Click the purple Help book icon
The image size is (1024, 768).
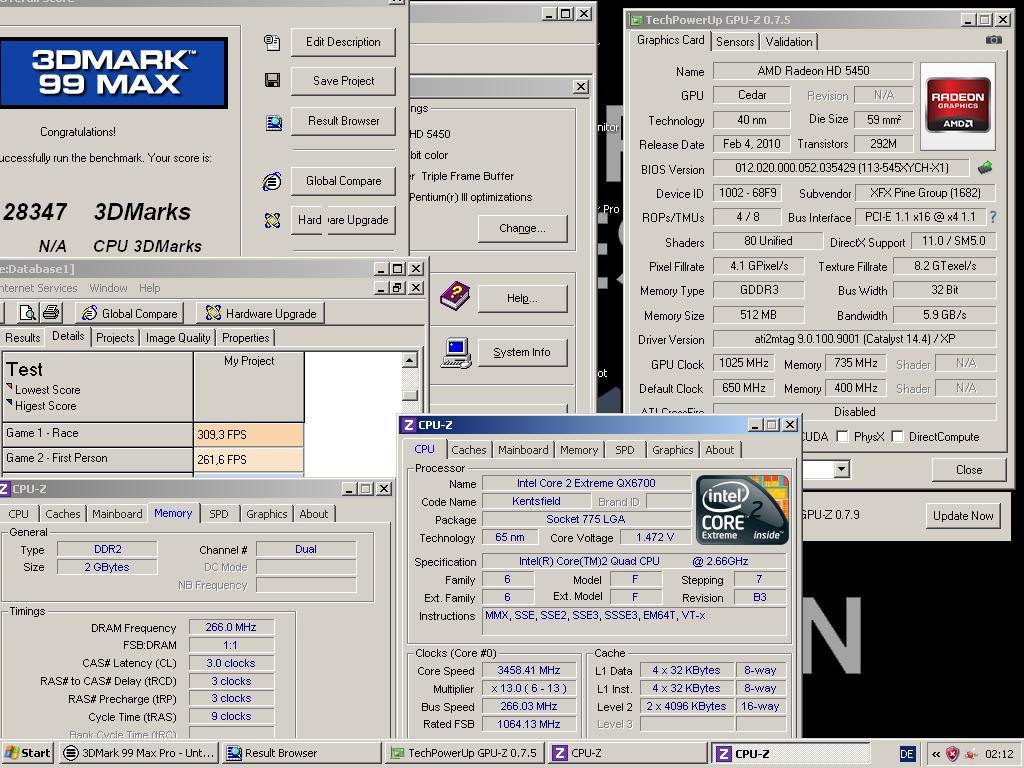pos(455,296)
